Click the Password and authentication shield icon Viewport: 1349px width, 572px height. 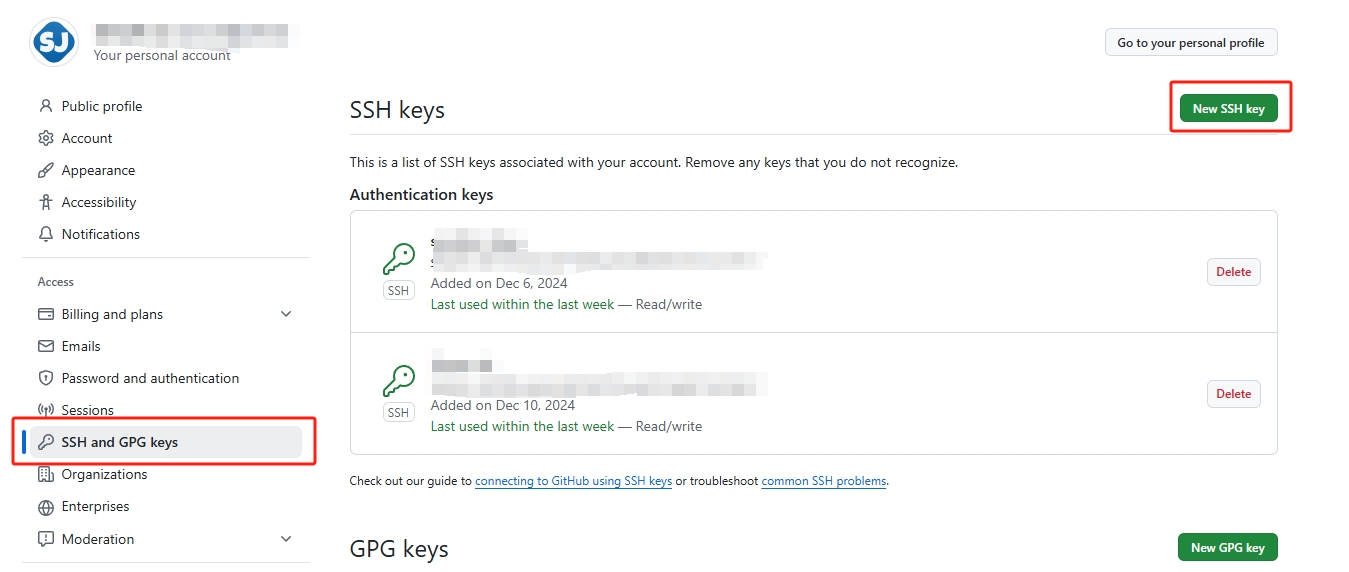45,378
